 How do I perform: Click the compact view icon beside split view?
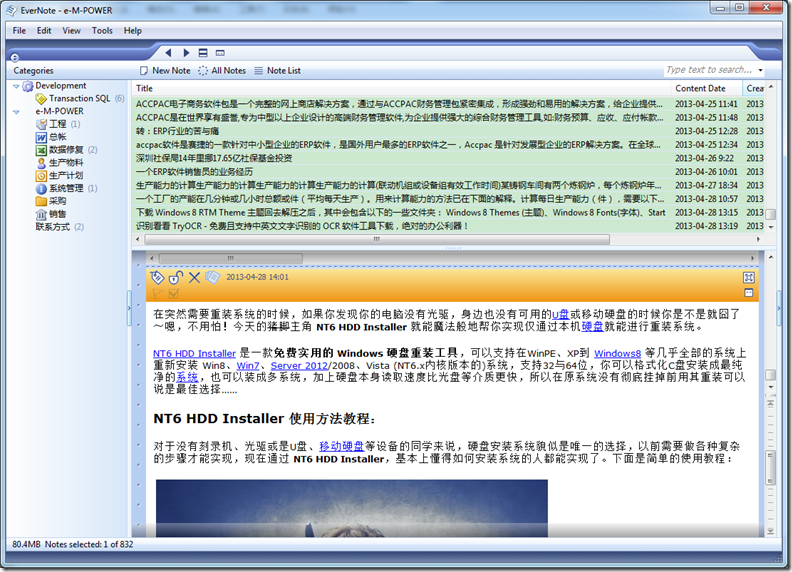tap(220, 53)
